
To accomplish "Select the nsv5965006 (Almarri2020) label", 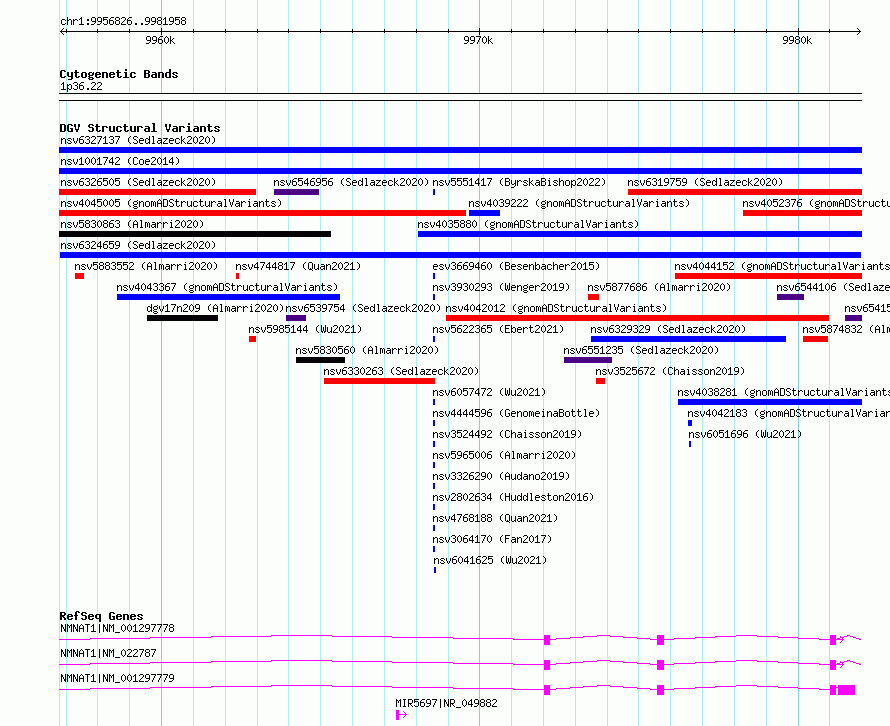I will tap(504, 455).
